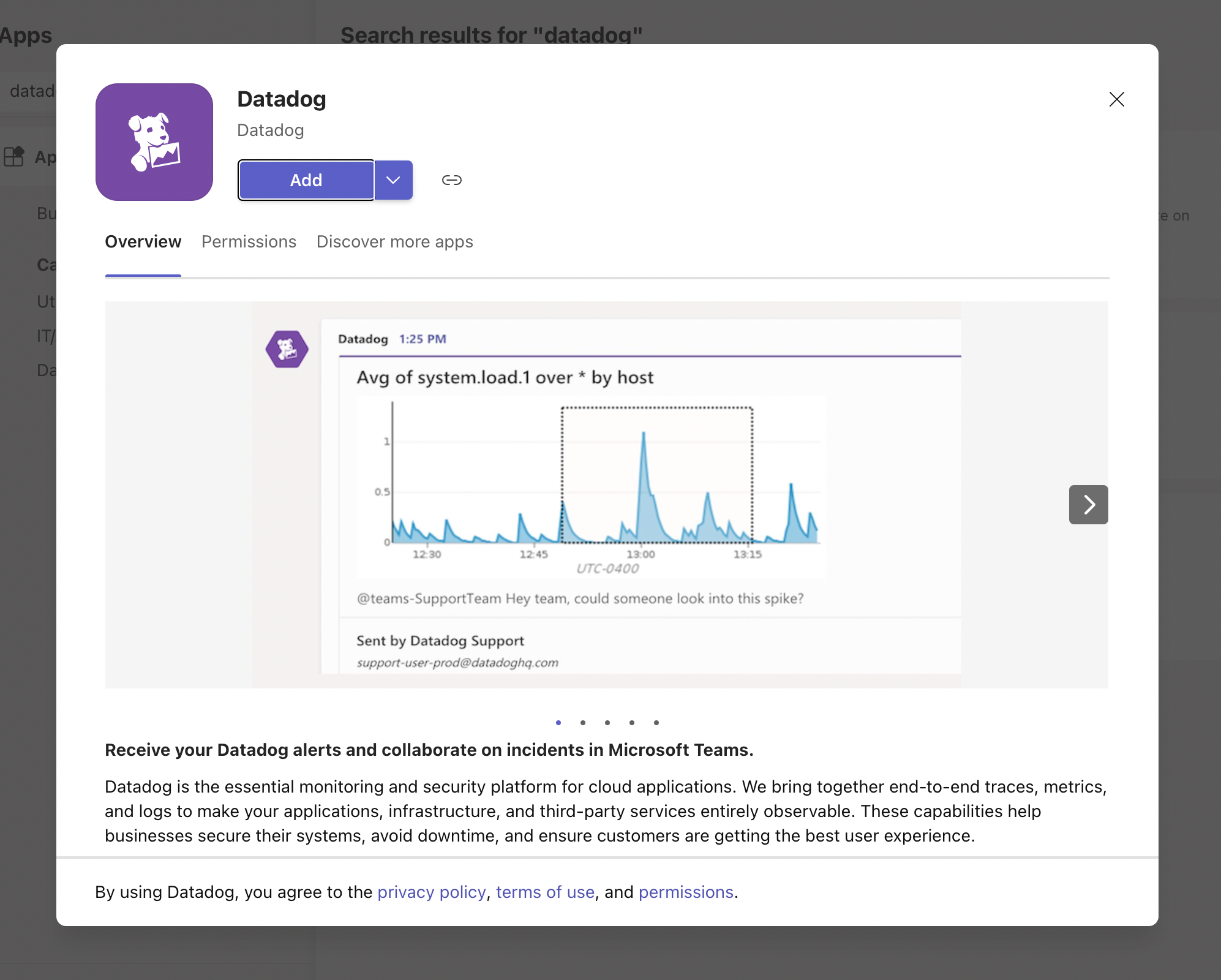Click the Discover more apps tab
The image size is (1221, 980).
click(395, 241)
